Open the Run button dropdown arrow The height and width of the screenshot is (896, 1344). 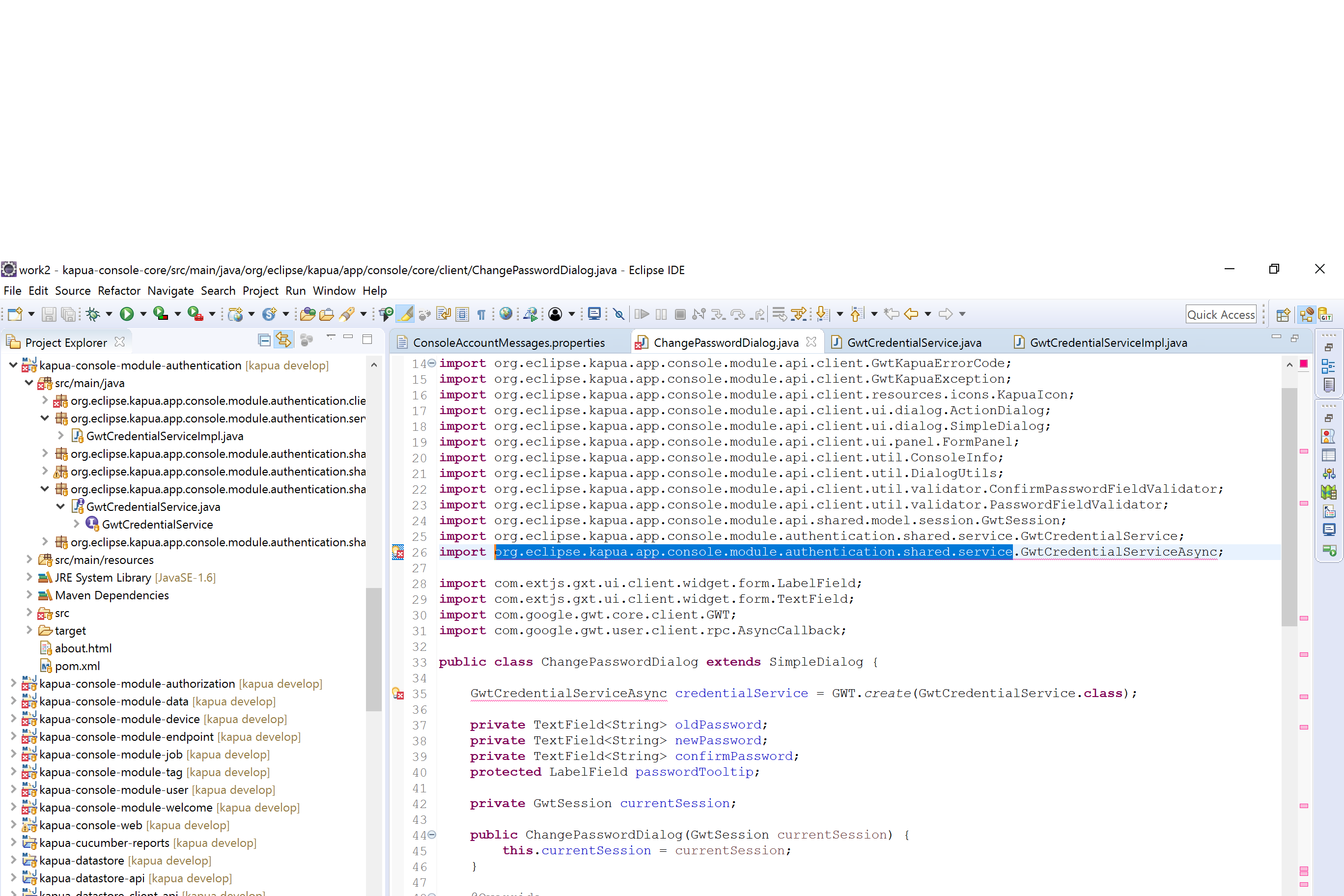(143, 314)
